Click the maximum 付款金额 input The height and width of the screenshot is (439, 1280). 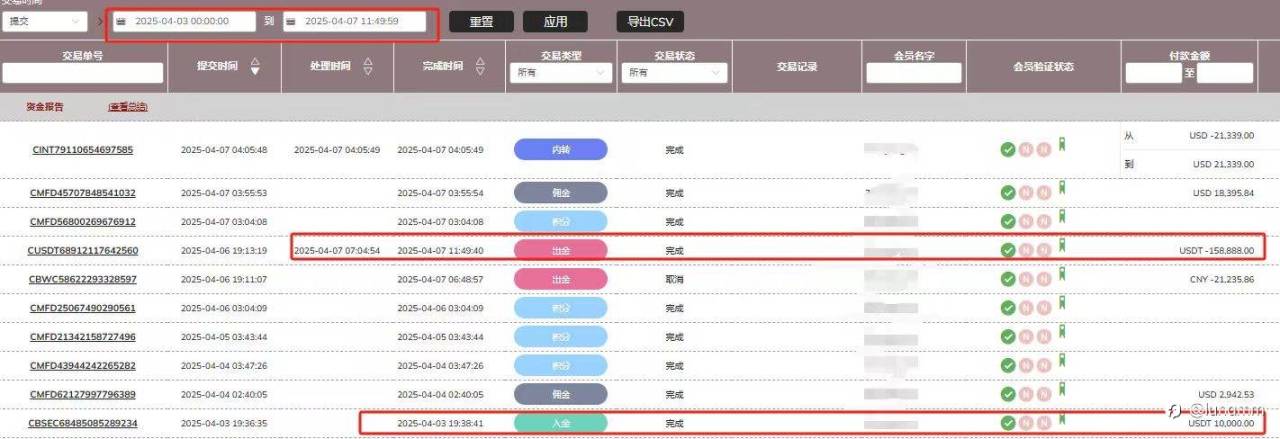1224,73
